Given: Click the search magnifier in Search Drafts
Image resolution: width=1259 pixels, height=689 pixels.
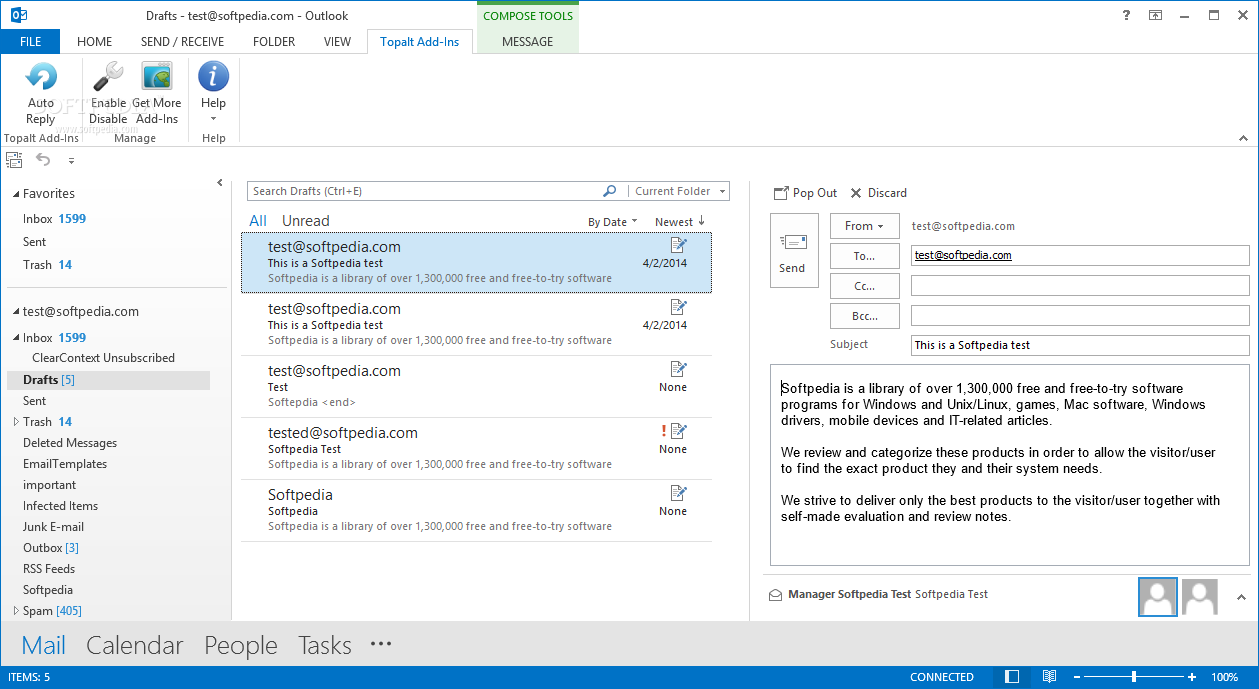Looking at the screenshot, I should (610, 191).
